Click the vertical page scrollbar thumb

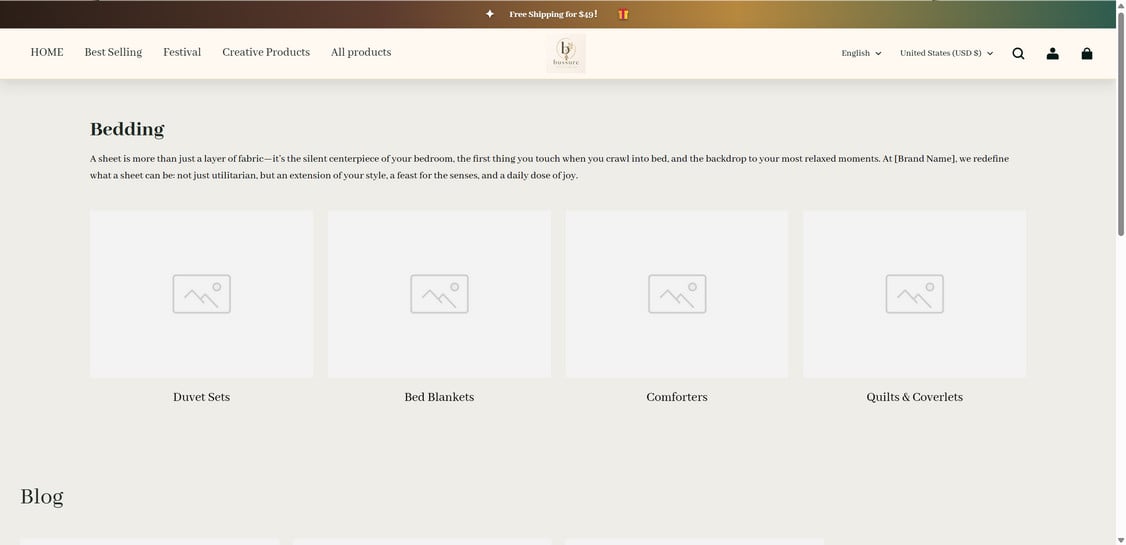coord(1120,122)
